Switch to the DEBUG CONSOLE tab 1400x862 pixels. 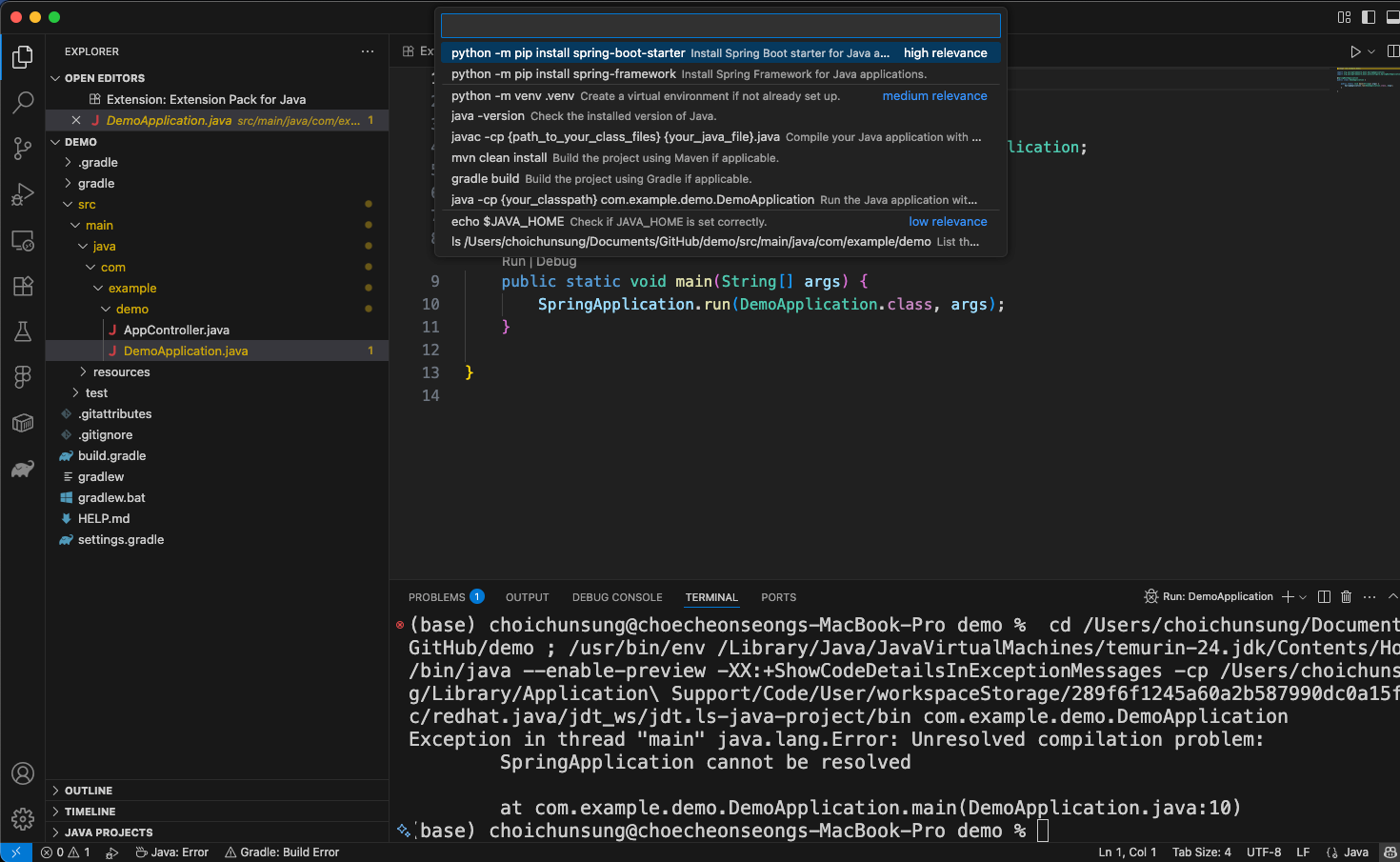tap(617, 597)
